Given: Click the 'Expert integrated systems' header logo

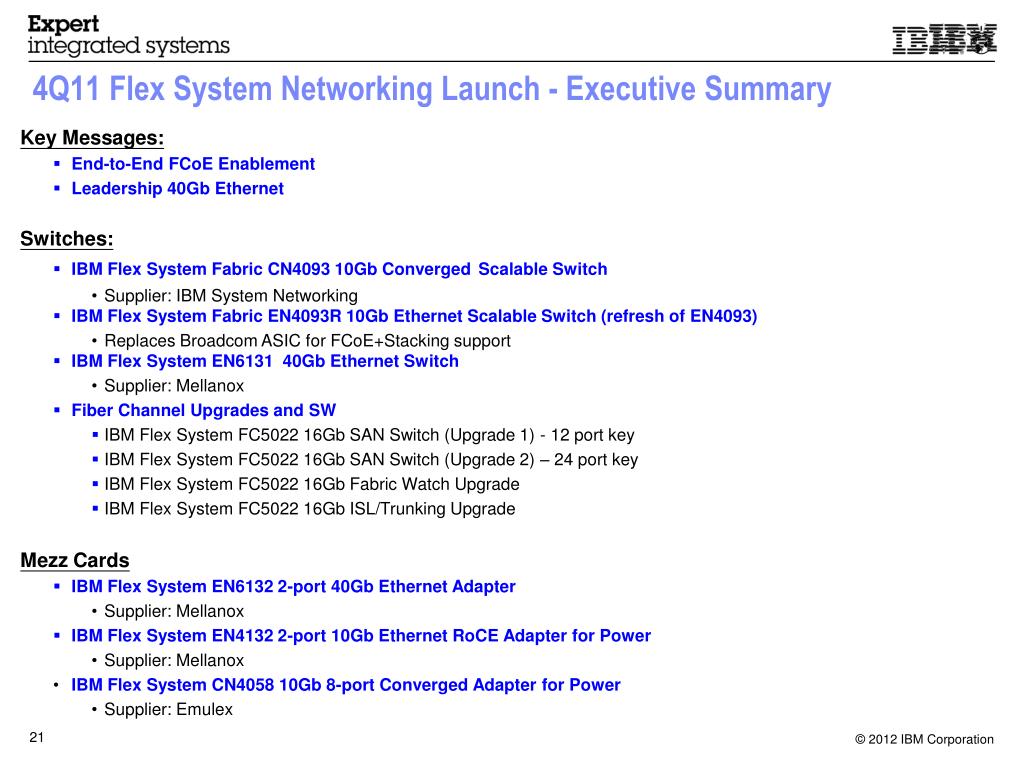Looking at the screenshot, I should [129, 35].
